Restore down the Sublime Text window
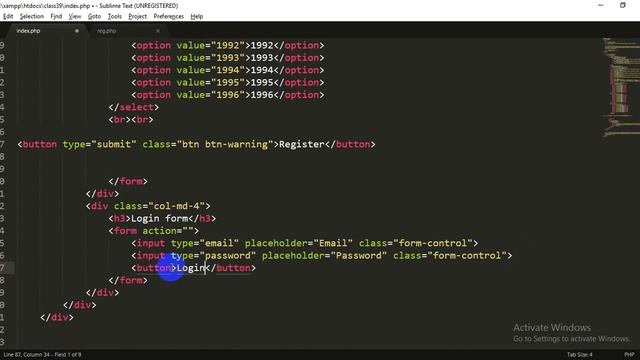The height and width of the screenshot is (360, 640). (x=623, y=5)
